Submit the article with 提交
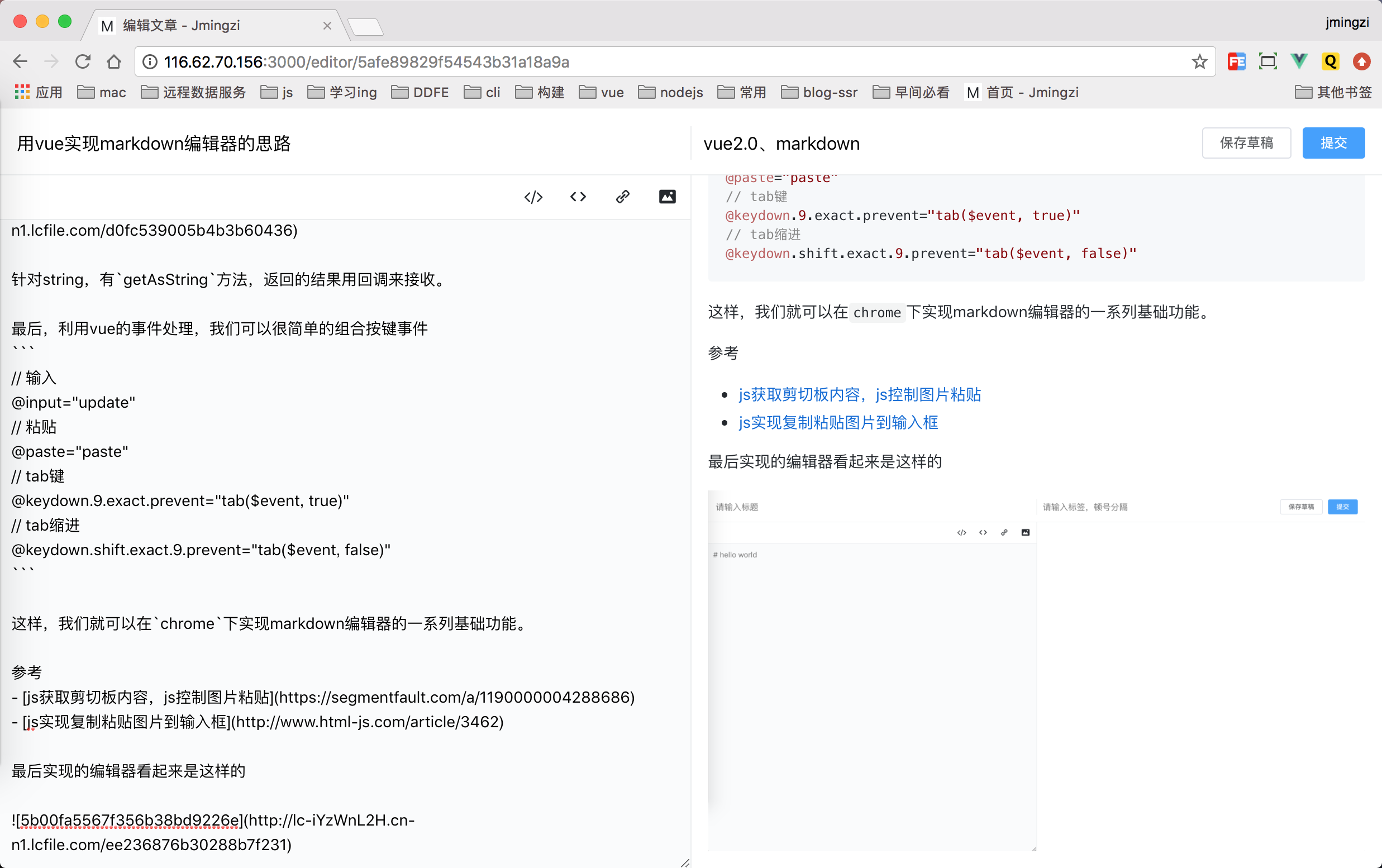1382x868 pixels. [x=1333, y=143]
